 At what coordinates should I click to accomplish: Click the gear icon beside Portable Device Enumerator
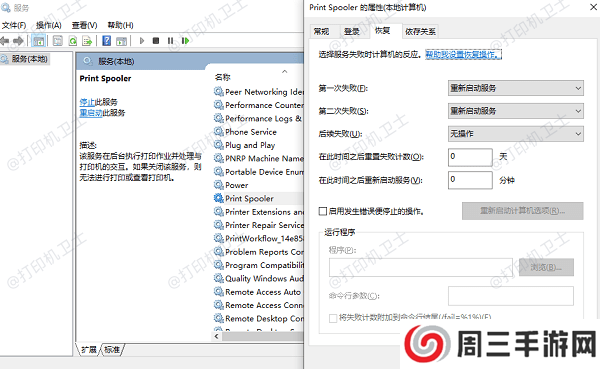[218, 172]
